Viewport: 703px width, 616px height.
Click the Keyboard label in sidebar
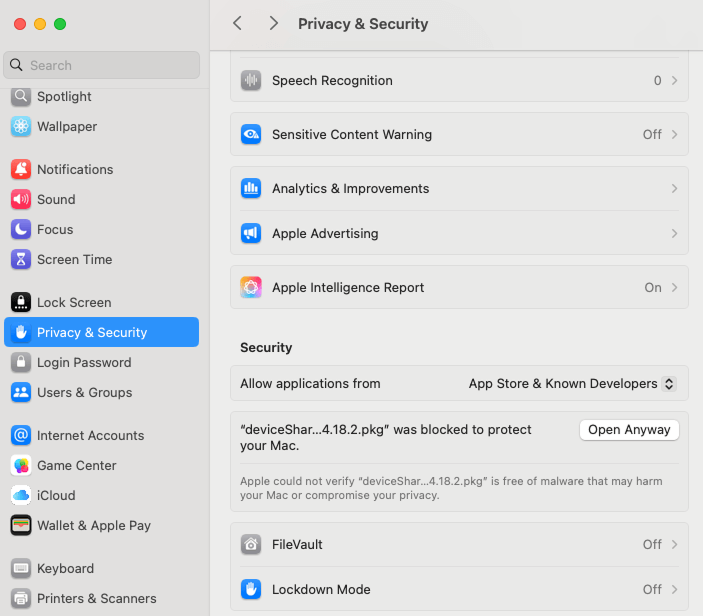tap(65, 568)
